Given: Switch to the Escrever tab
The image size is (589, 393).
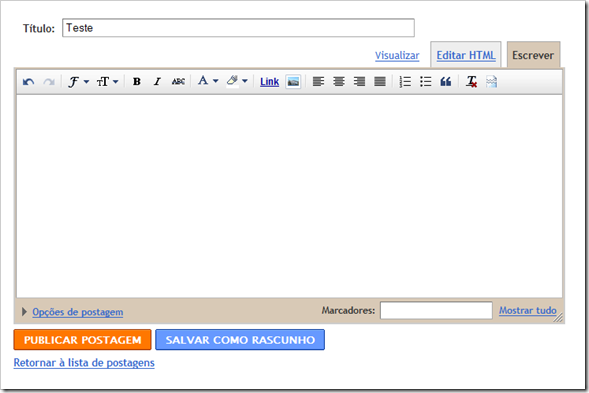Looking at the screenshot, I should point(533,55).
